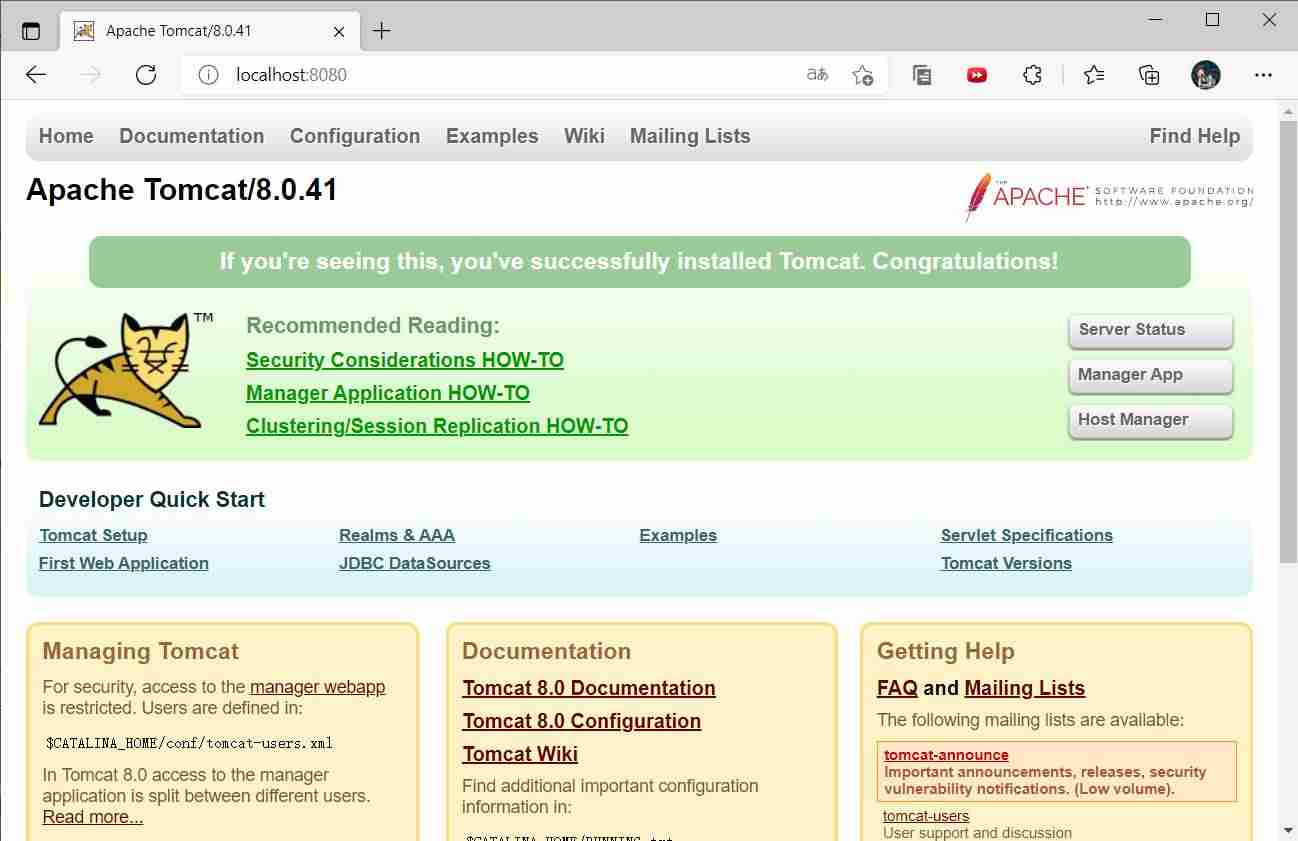Open Manager Application HOW-TO link
The height and width of the screenshot is (841, 1298).
click(x=388, y=393)
